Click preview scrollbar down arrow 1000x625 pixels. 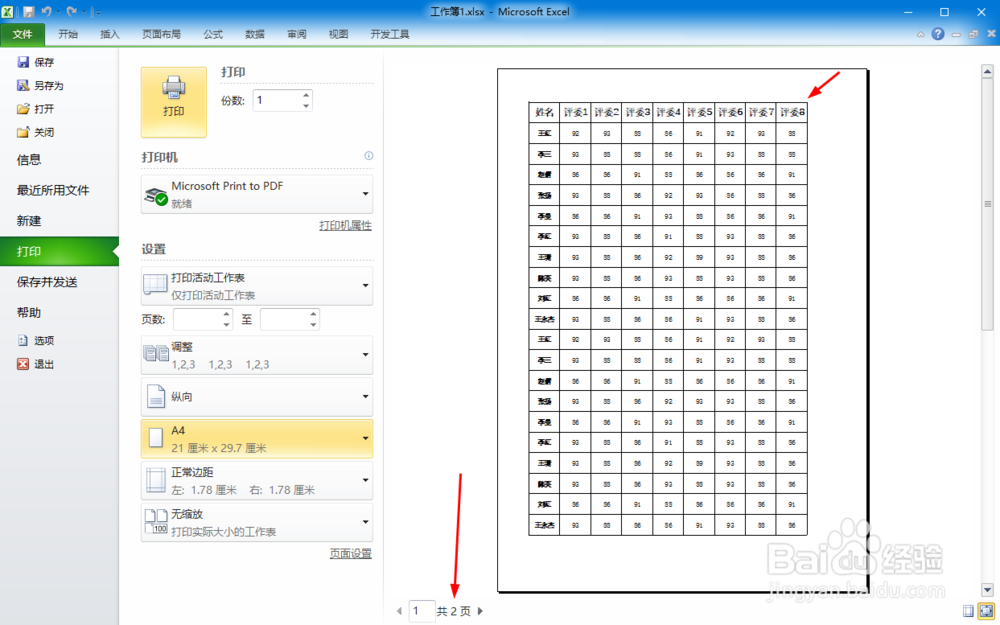coord(987,590)
